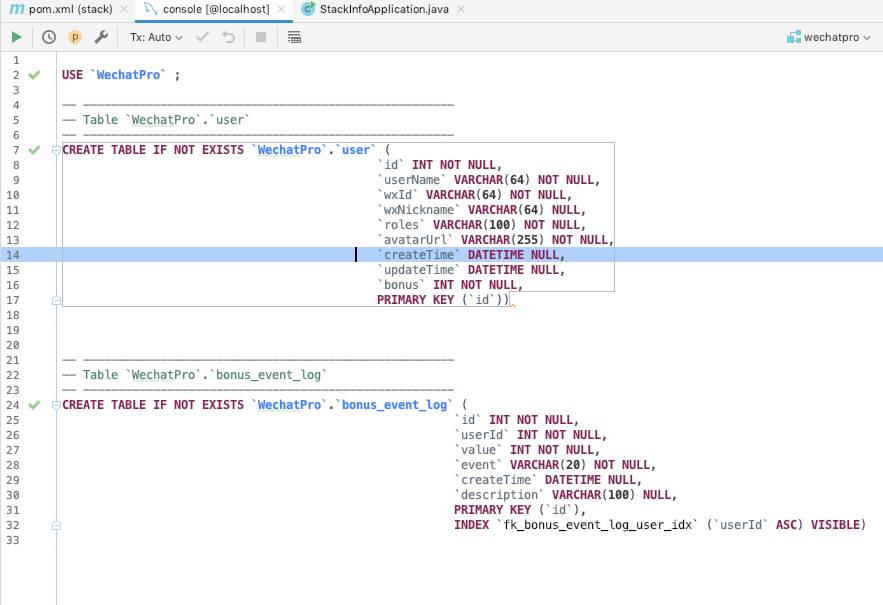Screen dimensions: 883x605
Task: Collapse the bonus_event_log CREATE TABLE fold
Action: (x=56, y=405)
